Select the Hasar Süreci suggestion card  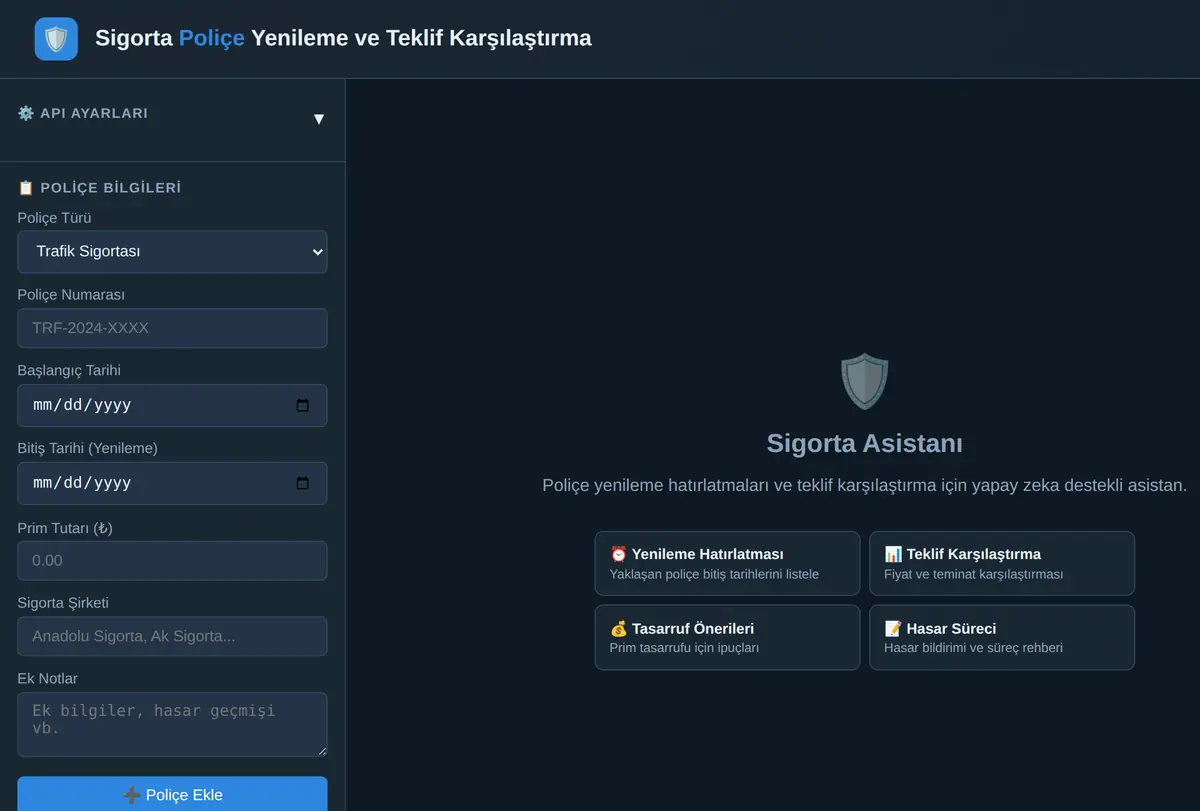(1002, 637)
